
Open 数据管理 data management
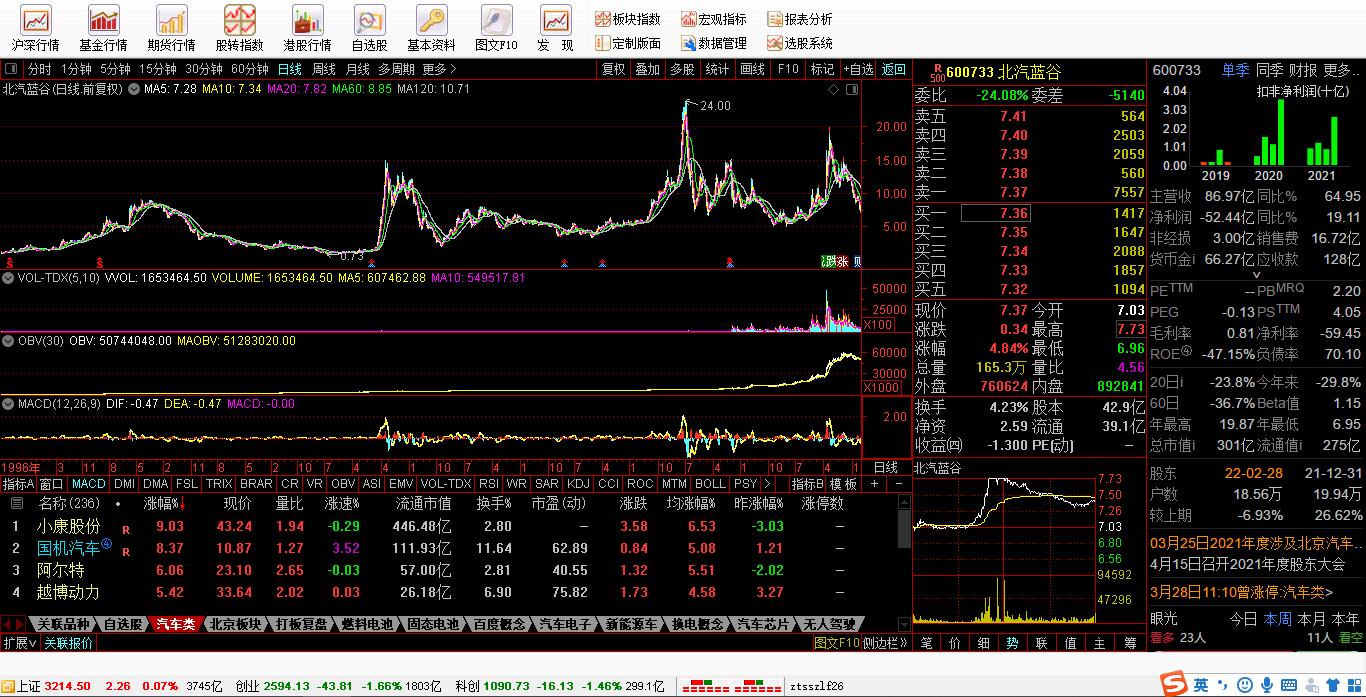pos(714,43)
